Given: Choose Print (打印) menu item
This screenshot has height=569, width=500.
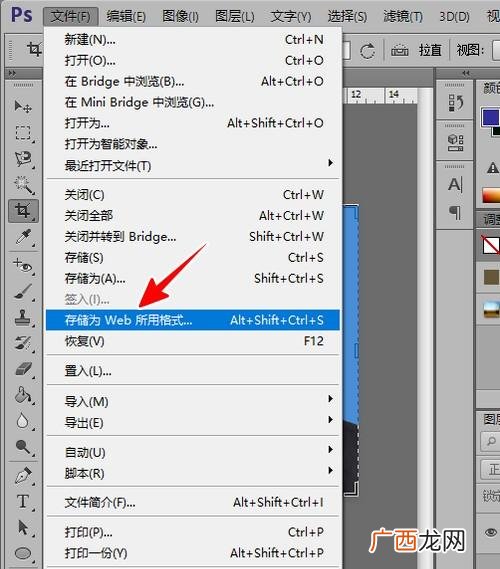Looking at the screenshot, I should tap(193, 532).
